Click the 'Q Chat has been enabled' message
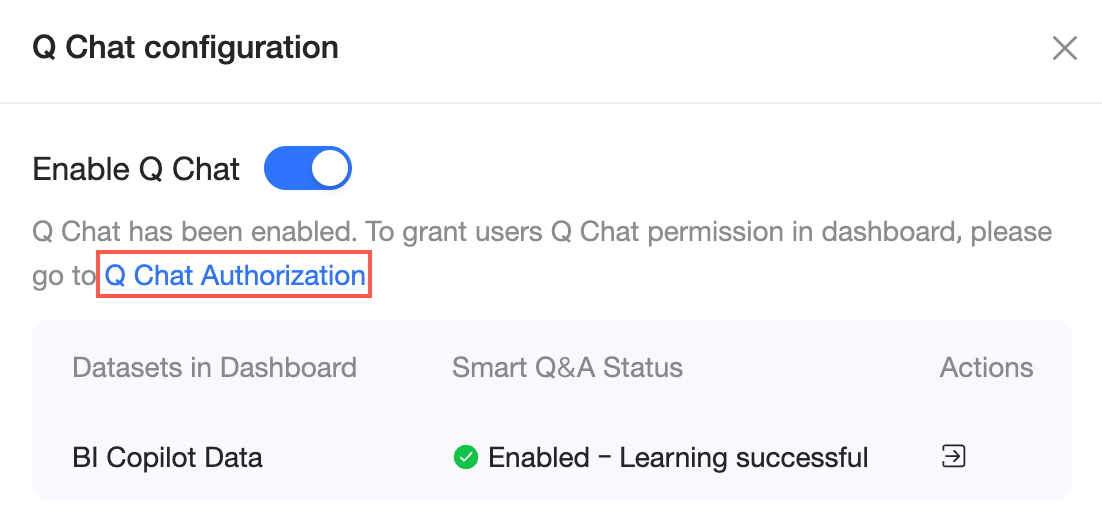This screenshot has height=518, width=1102. (x=195, y=232)
